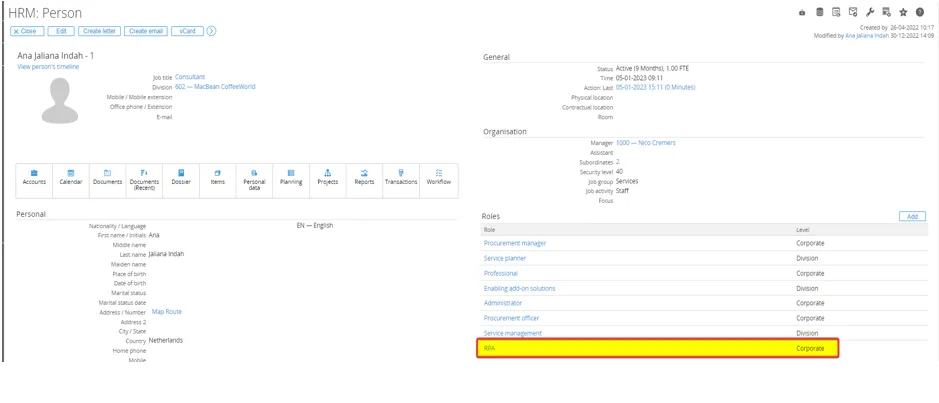Open the Accounts section icon
The image size is (939, 403).
click(x=34, y=177)
